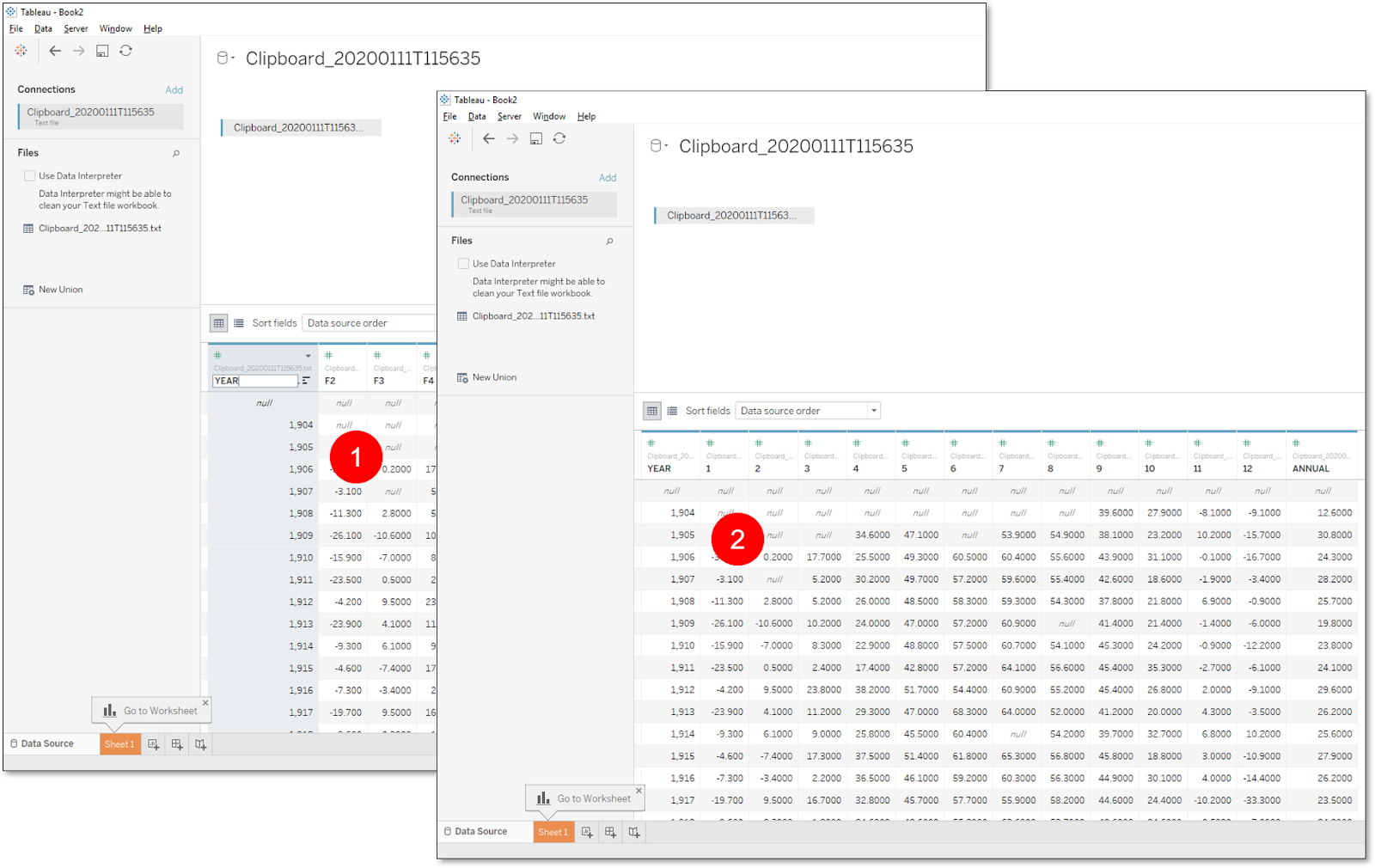Open the Window menu in the front window
Image resolution: width=1375 pixels, height=868 pixels.
(549, 117)
